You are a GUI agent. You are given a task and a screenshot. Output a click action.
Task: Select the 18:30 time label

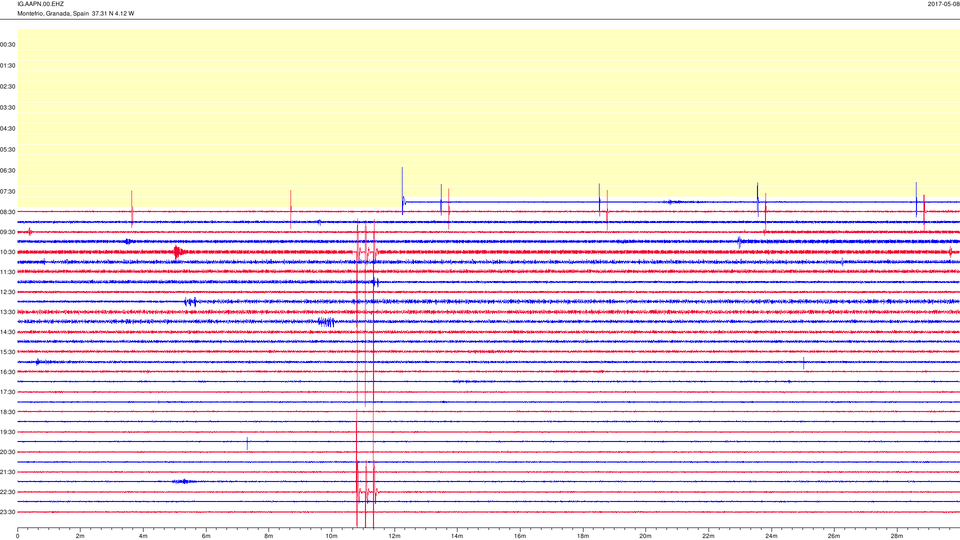[x=8, y=412]
